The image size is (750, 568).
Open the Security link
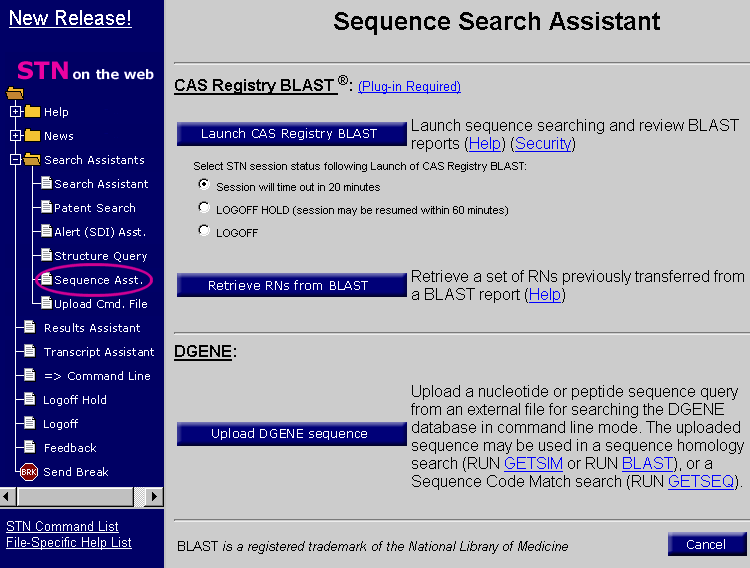click(543, 143)
